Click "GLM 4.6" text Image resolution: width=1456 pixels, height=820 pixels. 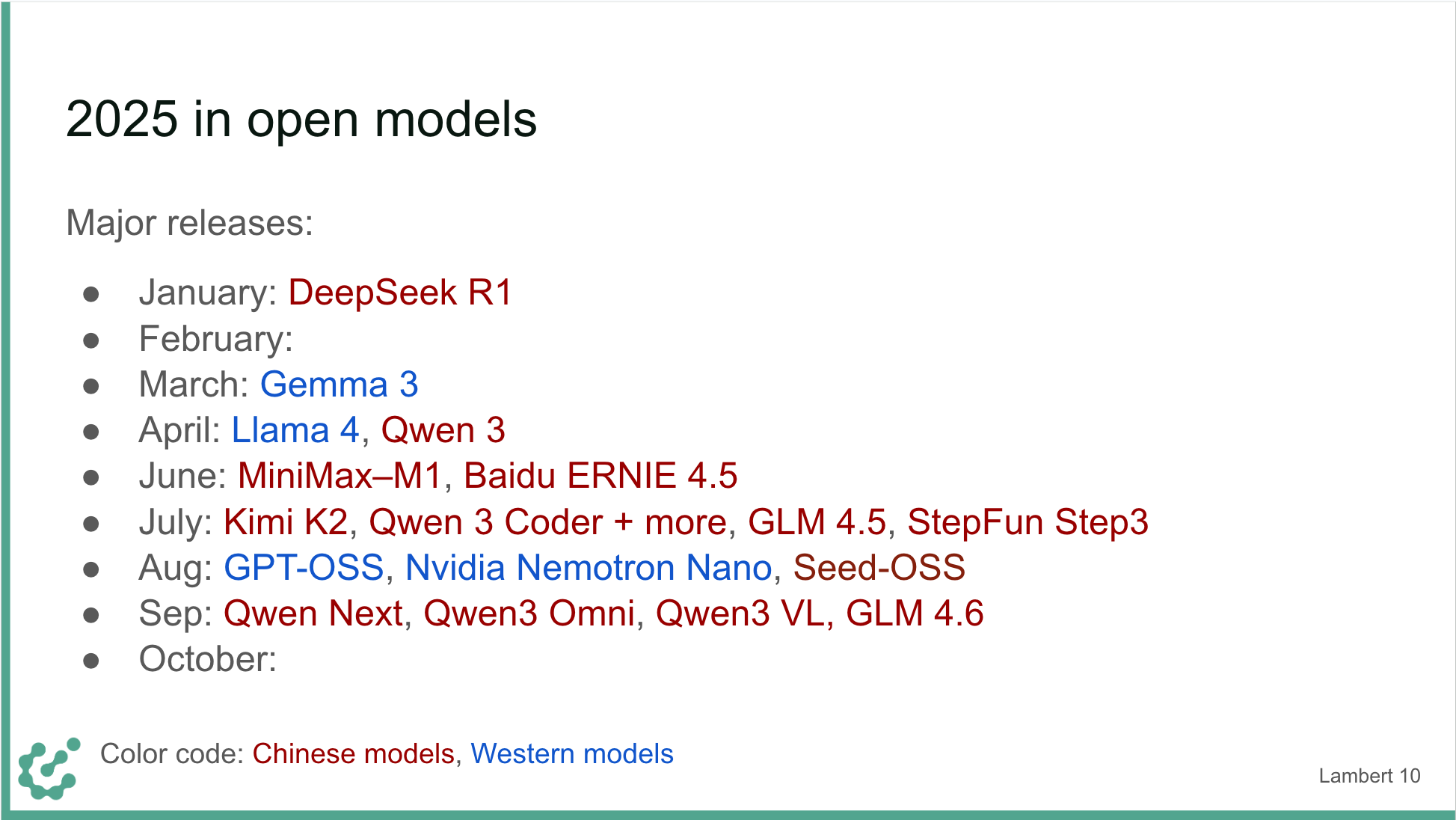pos(914,614)
